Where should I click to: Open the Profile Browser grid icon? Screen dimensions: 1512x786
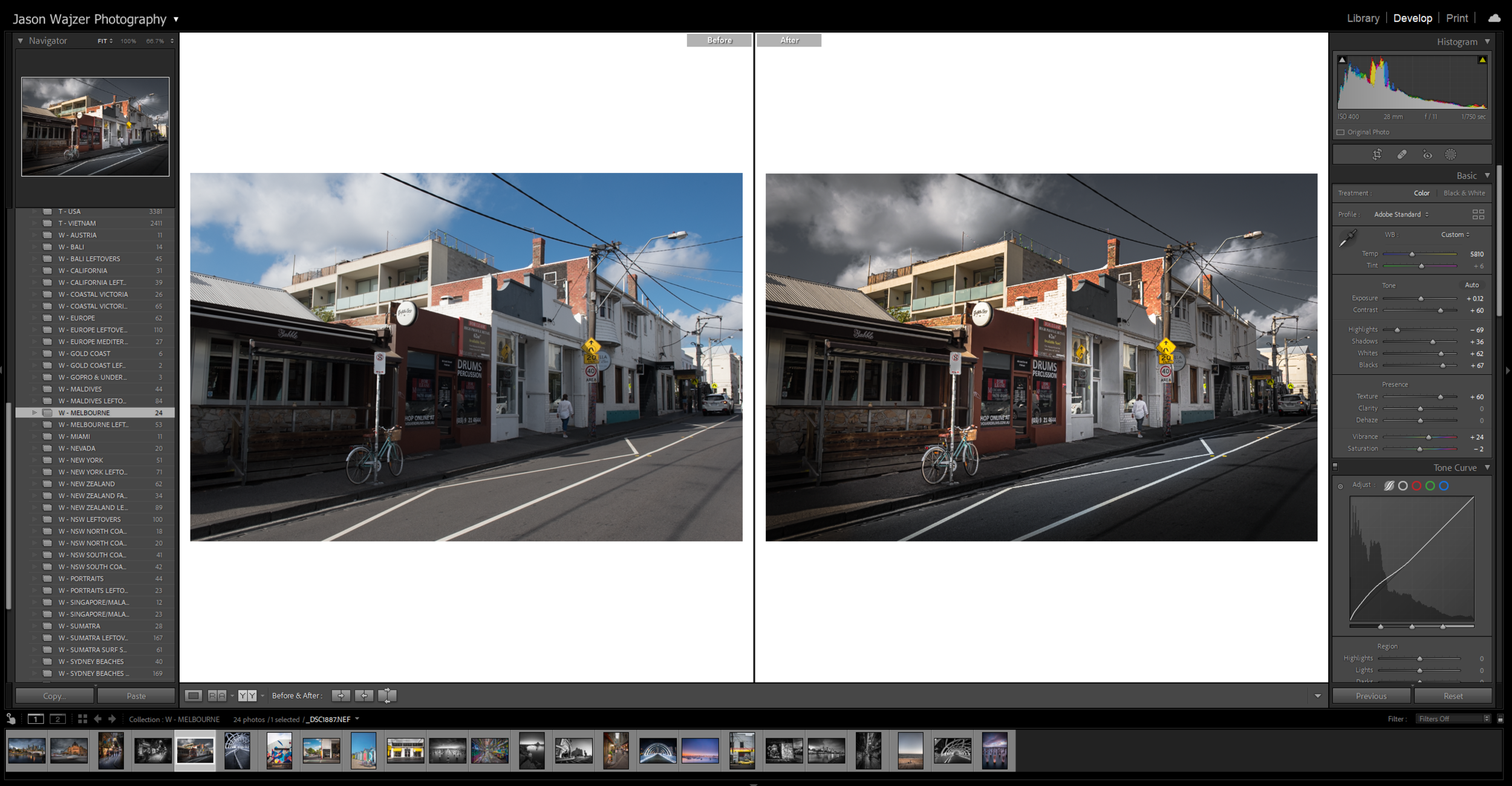pyautogui.click(x=1478, y=215)
